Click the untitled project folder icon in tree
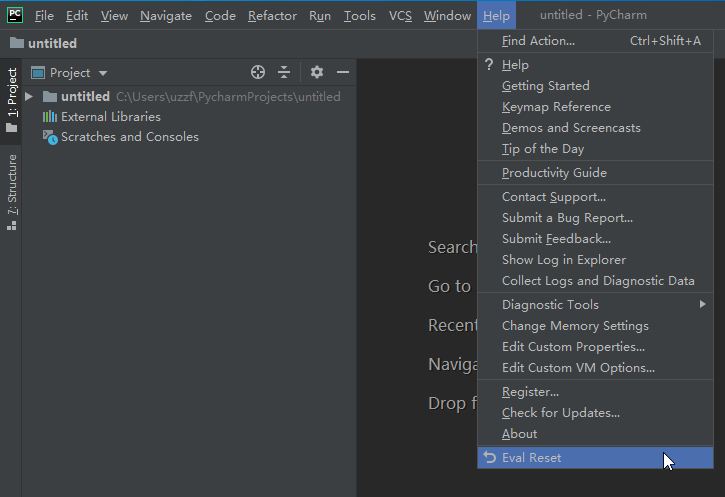Image resolution: width=725 pixels, height=497 pixels. [49, 97]
